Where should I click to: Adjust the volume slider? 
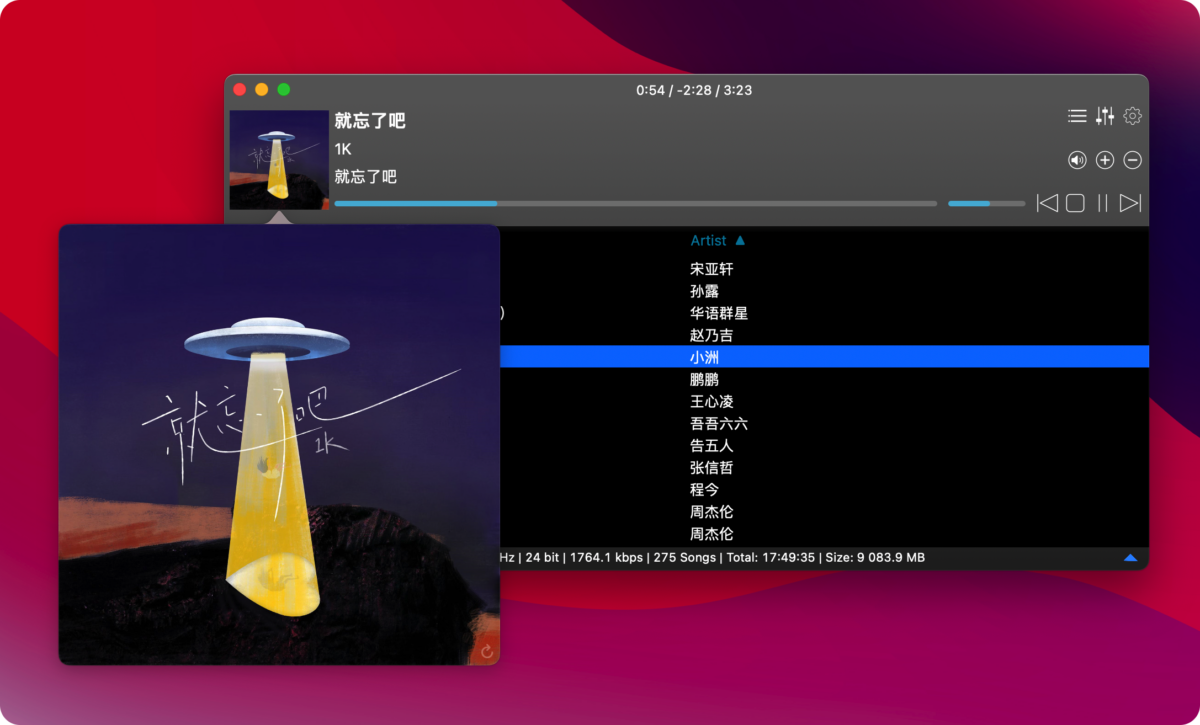pyautogui.click(x=987, y=203)
